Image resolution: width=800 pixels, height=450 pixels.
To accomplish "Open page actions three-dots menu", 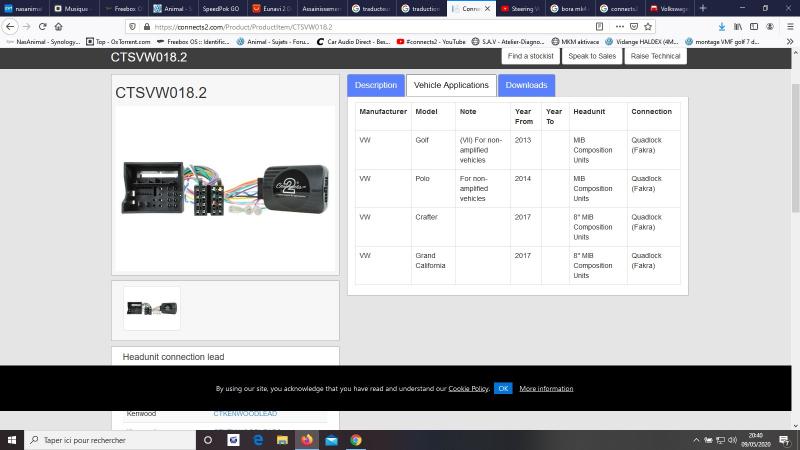I will (x=619, y=27).
